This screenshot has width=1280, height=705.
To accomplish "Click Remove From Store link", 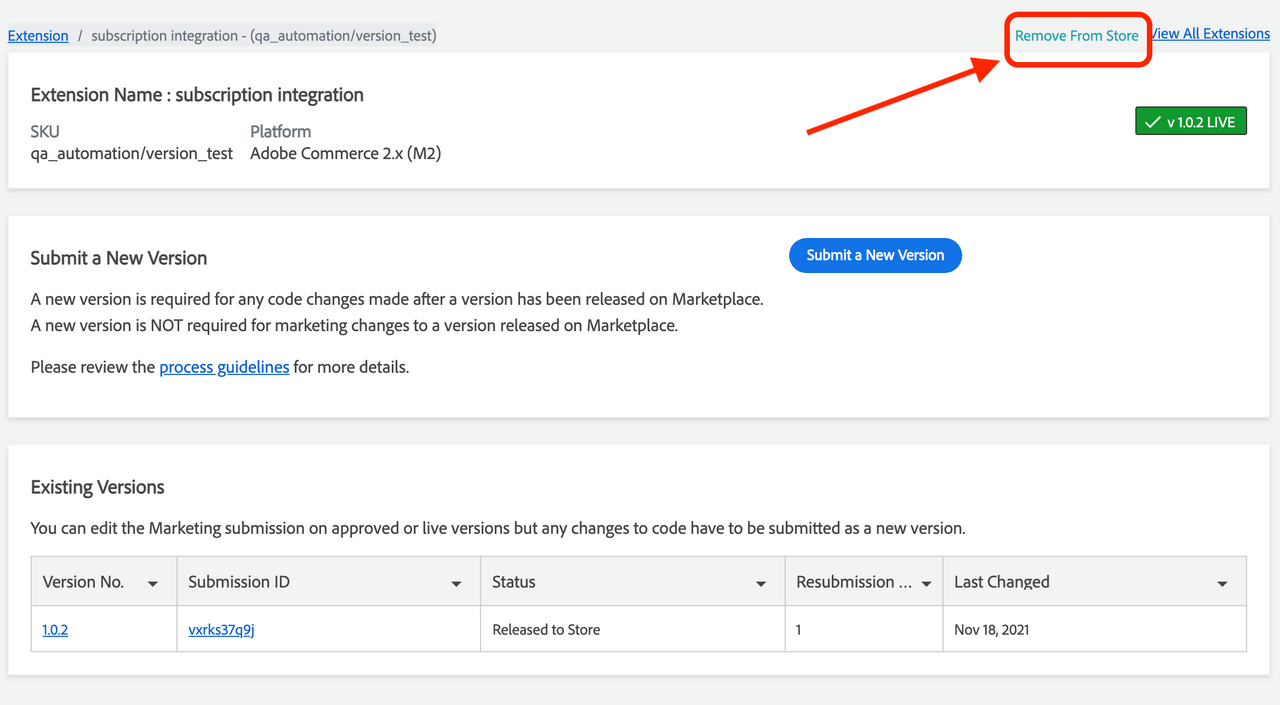I will click(1077, 35).
